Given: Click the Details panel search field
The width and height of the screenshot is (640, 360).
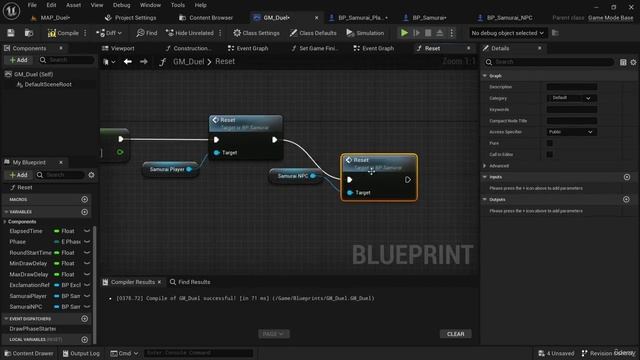Looking at the screenshot, I should (x=549, y=62).
